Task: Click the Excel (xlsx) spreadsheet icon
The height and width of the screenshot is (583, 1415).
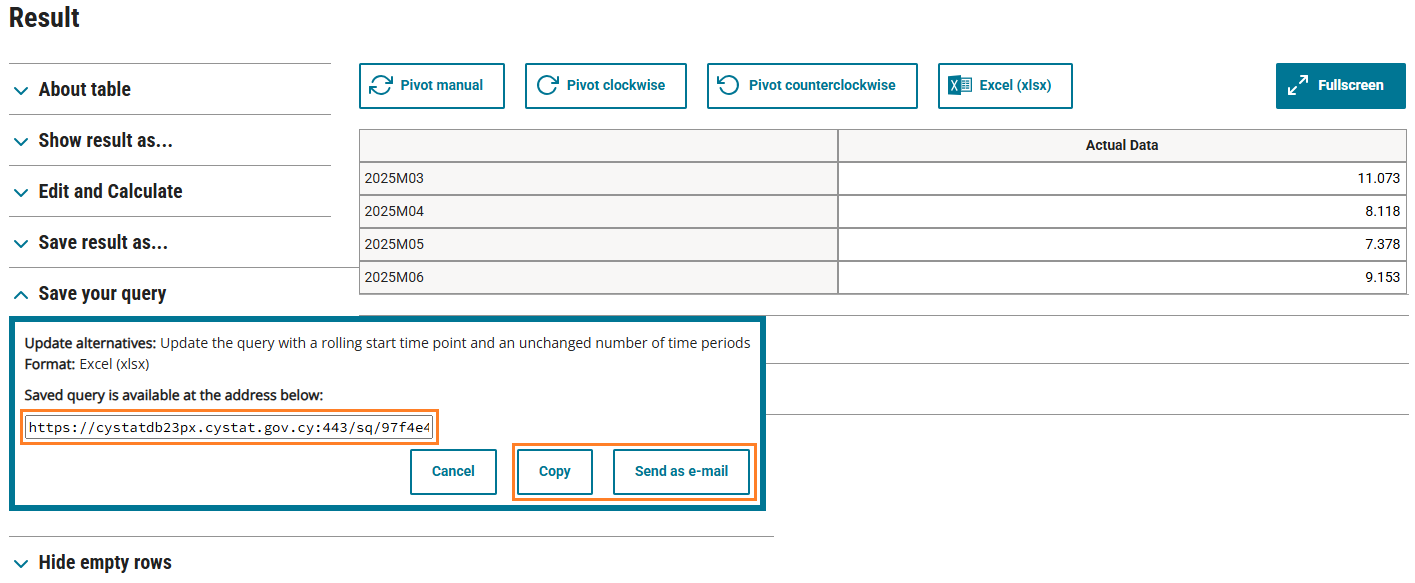Action: (x=960, y=86)
